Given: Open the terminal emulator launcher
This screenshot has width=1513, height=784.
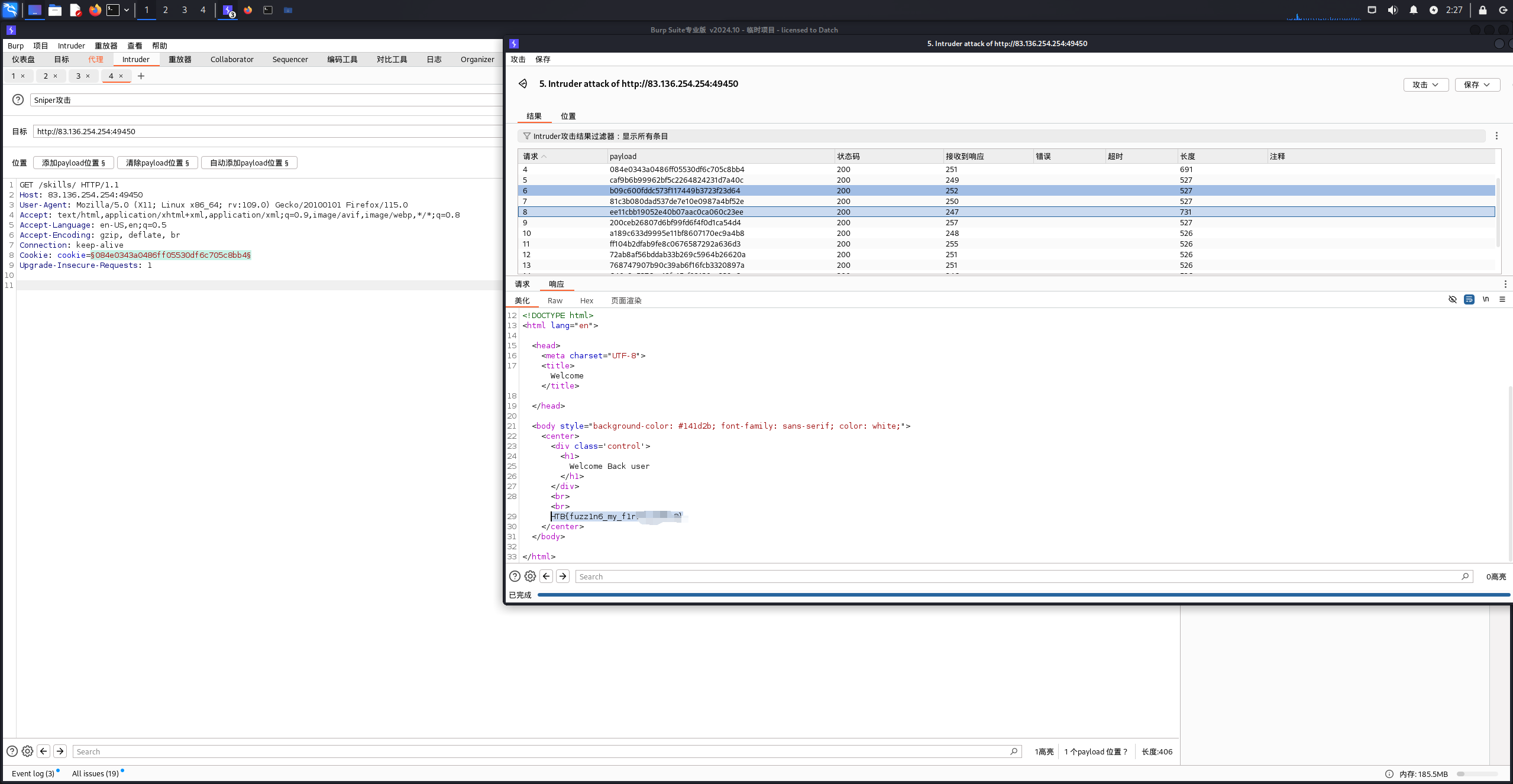Looking at the screenshot, I should pos(113,10).
